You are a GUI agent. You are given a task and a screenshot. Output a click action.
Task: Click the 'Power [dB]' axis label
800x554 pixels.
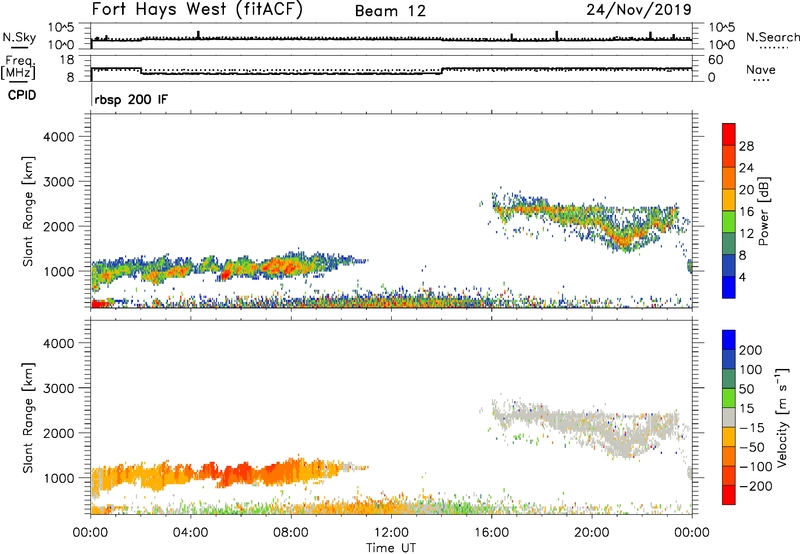point(764,211)
